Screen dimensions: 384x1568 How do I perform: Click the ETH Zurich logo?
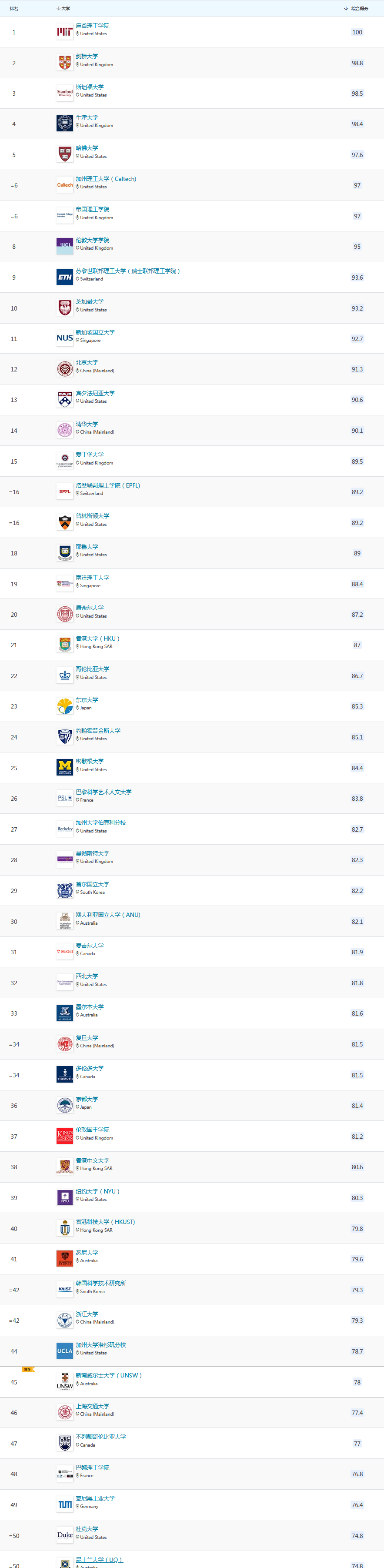click(x=64, y=277)
